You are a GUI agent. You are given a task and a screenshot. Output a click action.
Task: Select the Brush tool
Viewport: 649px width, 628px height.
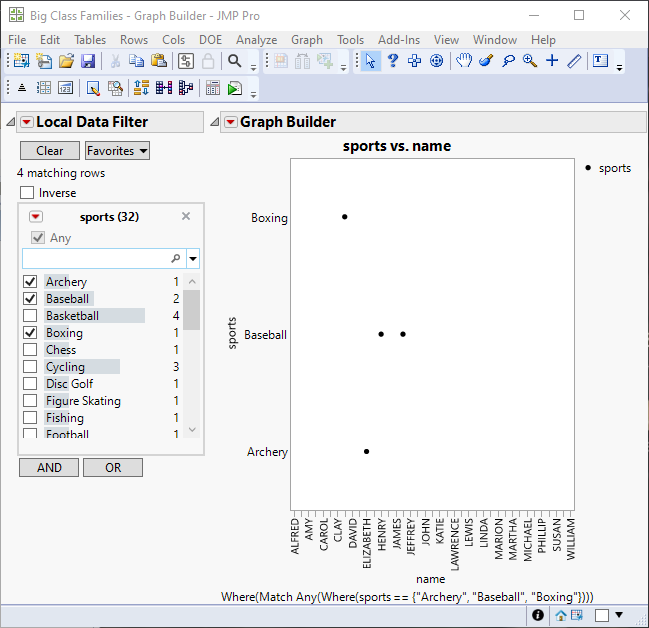tap(486, 61)
